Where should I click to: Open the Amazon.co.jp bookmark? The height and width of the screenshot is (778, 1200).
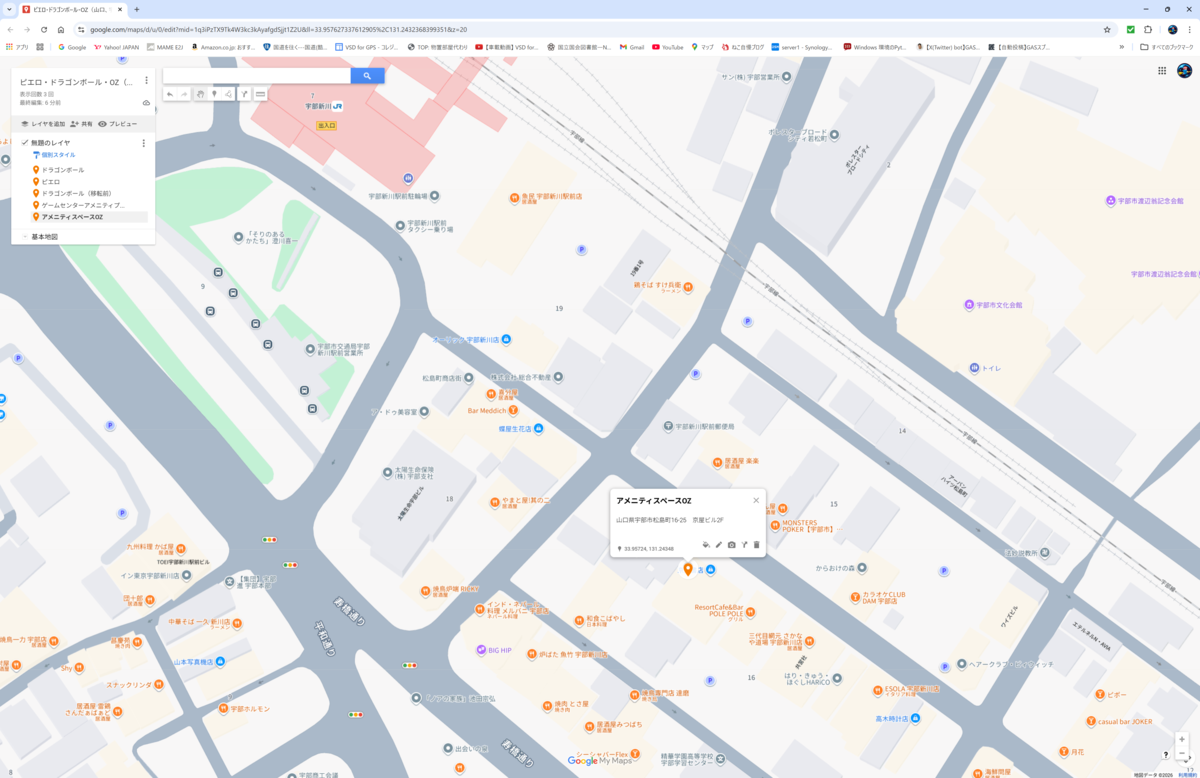point(223,47)
